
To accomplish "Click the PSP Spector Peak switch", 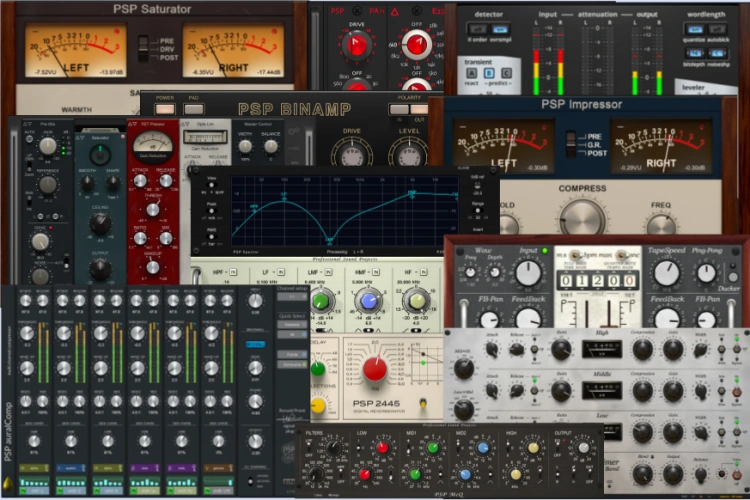I will pyautogui.click(x=211, y=211).
